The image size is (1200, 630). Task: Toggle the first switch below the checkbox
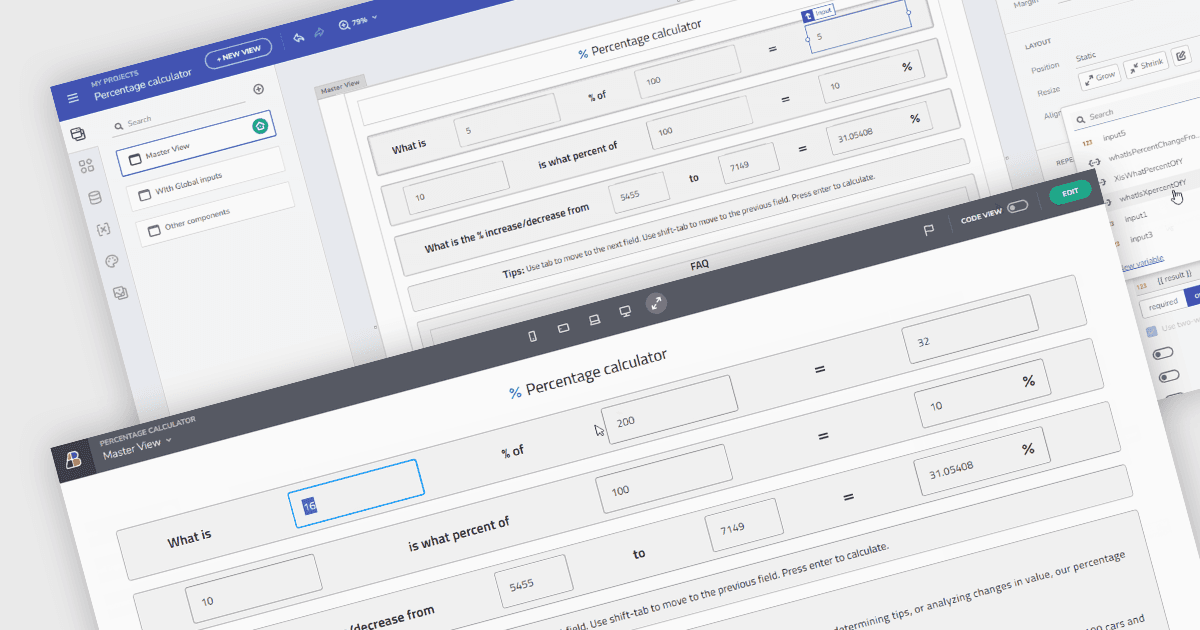pyautogui.click(x=1165, y=354)
